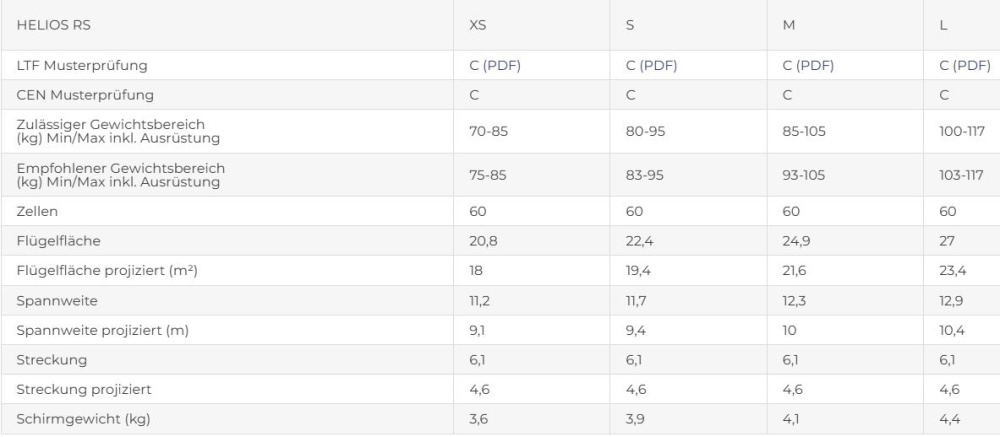Click the Spannweite projiziert row label
Viewport: 1000px width, 437px height.
tap(103, 330)
